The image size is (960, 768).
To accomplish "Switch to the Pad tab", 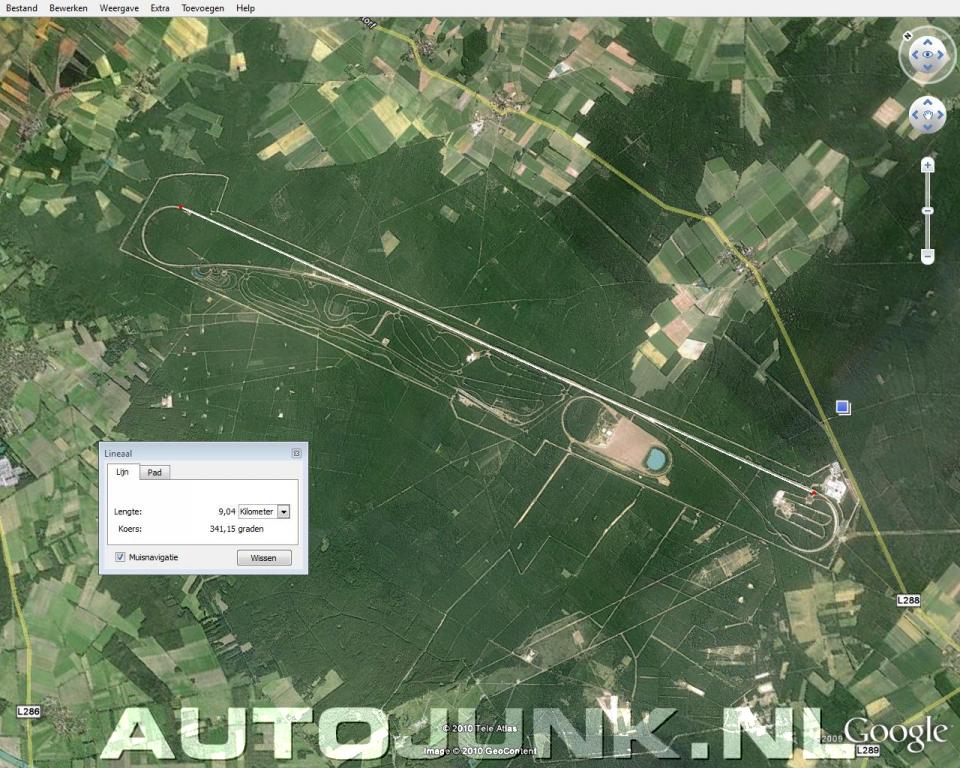I will point(154,472).
